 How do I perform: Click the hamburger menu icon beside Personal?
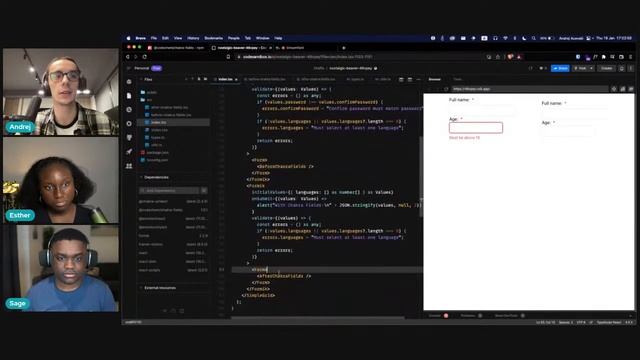pyautogui.click(x=128, y=68)
